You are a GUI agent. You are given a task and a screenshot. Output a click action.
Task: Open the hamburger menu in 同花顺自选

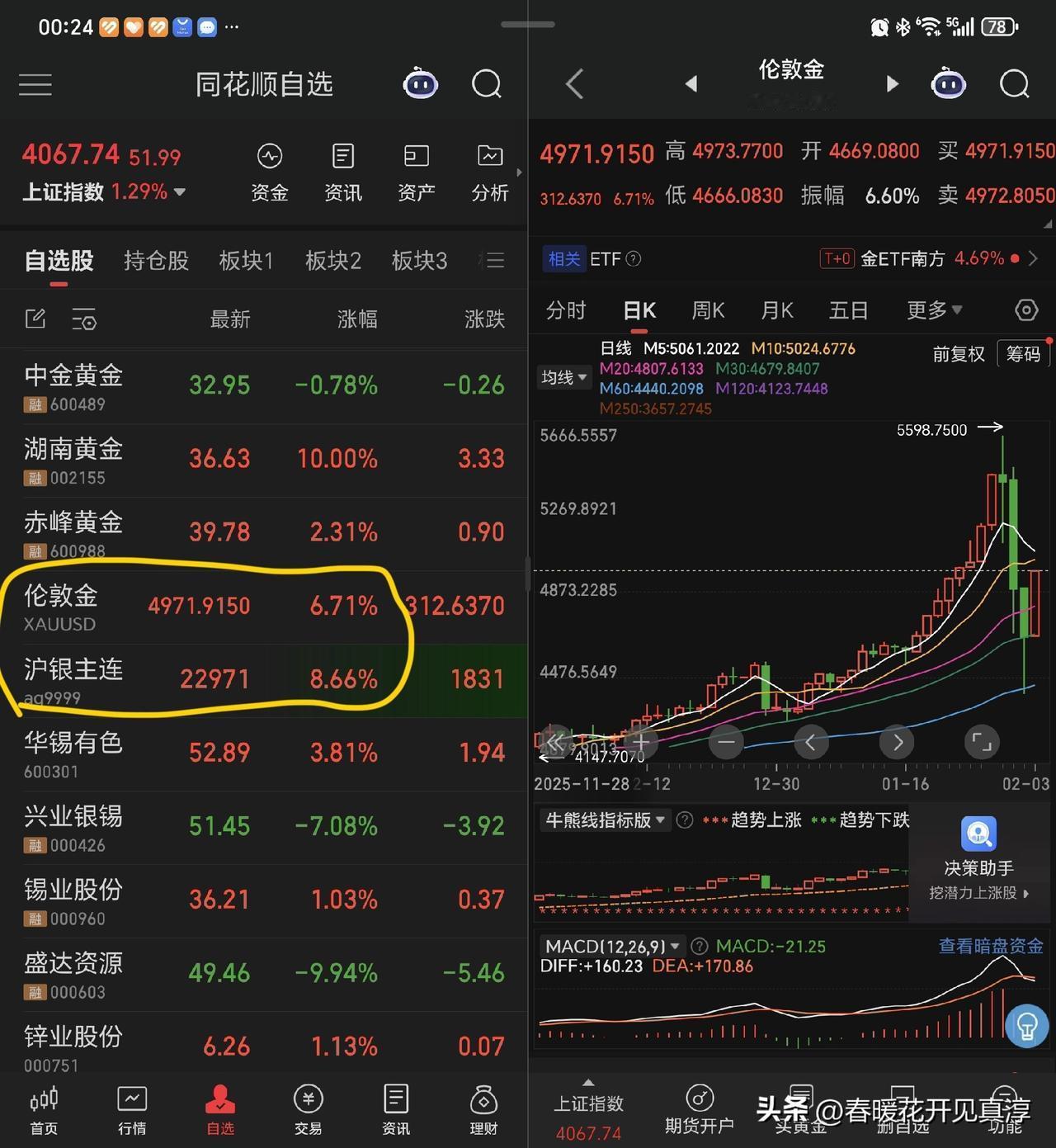point(35,84)
